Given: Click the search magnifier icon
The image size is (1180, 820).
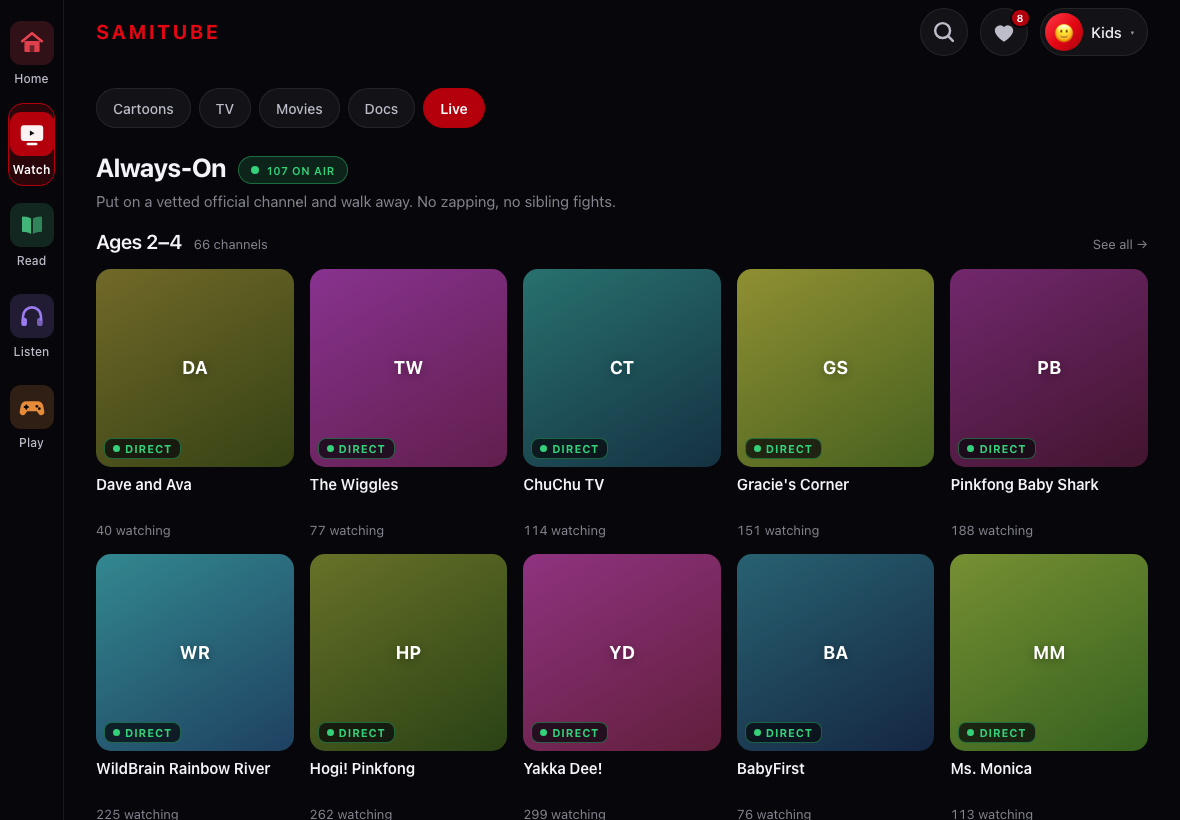Looking at the screenshot, I should pos(944,32).
